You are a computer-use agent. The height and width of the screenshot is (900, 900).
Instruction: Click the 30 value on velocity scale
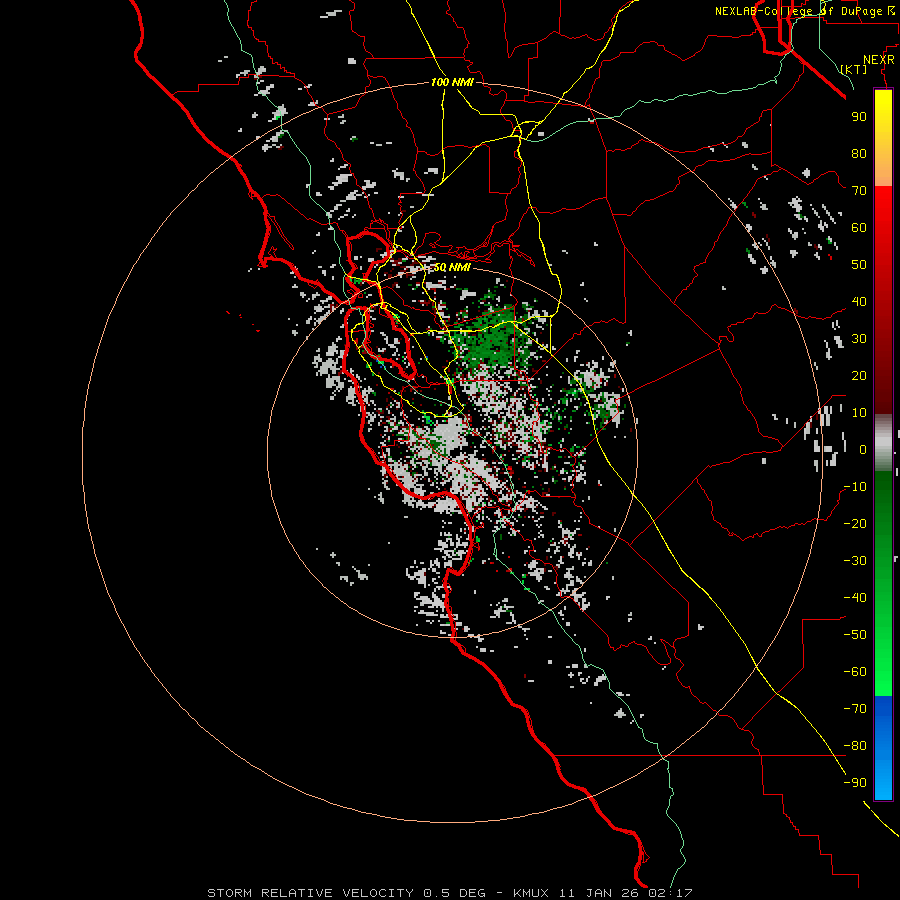(859, 339)
